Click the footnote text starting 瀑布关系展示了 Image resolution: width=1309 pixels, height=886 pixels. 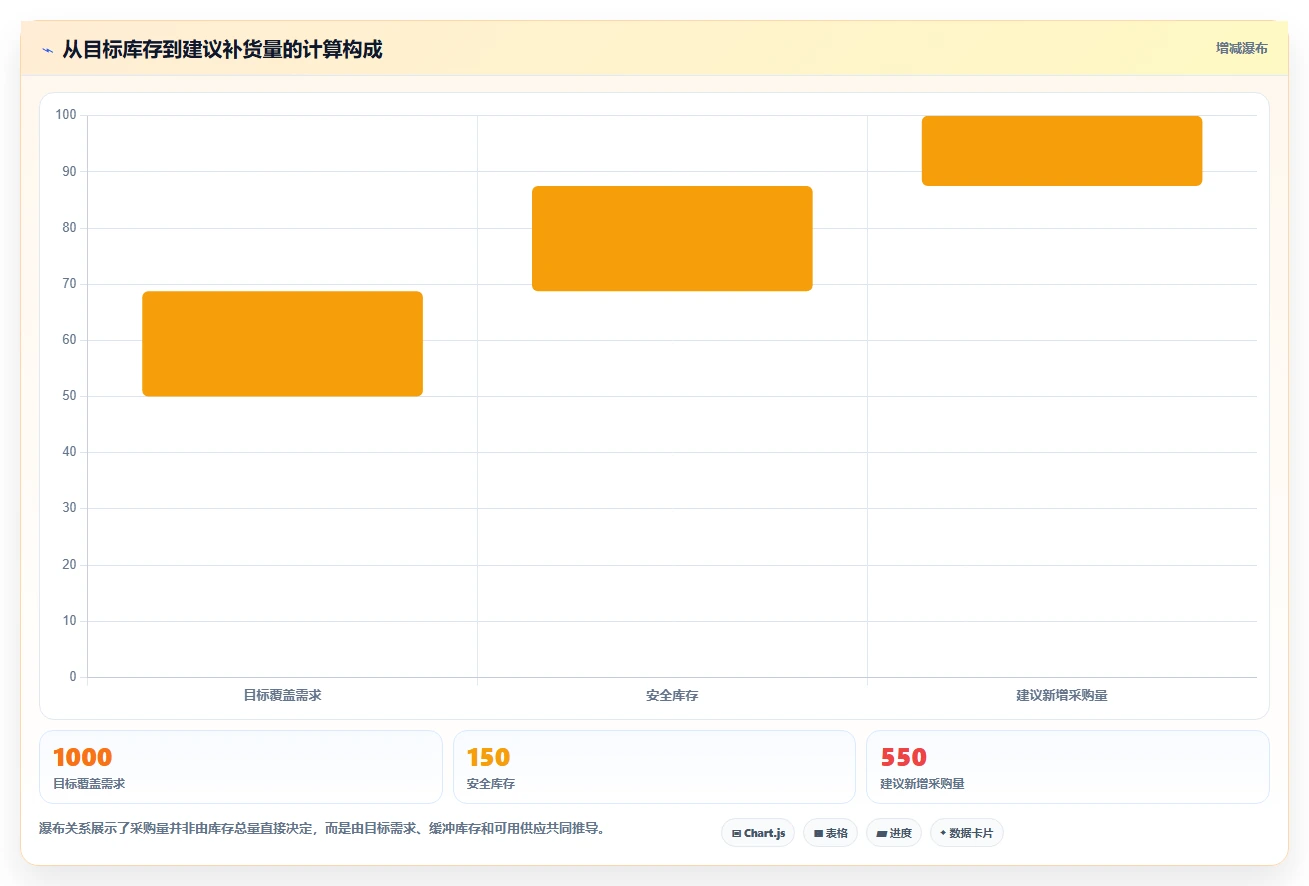(322, 829)
